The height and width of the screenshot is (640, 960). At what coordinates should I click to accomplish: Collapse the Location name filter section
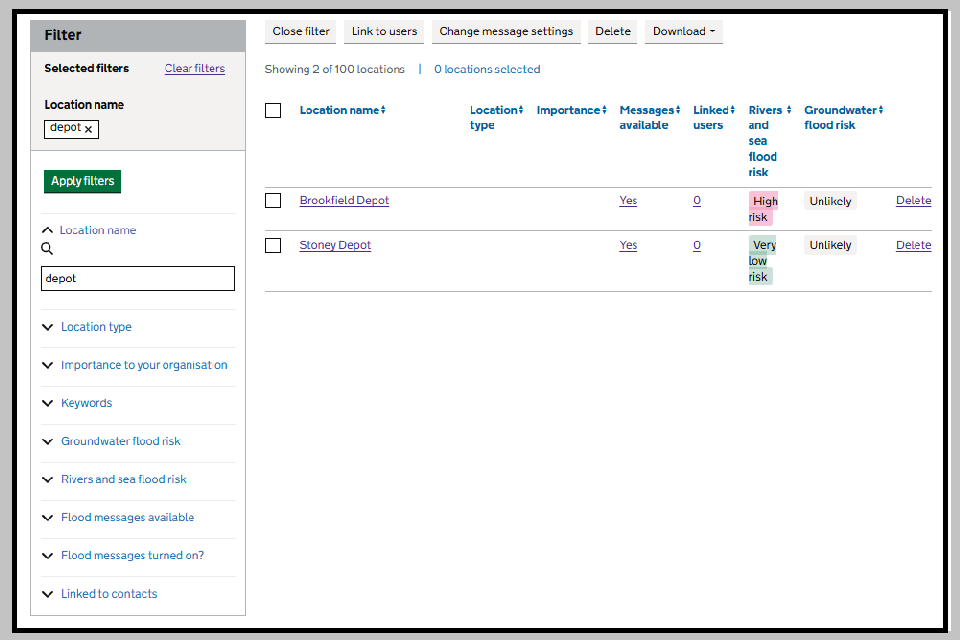[x=97, y=230]
